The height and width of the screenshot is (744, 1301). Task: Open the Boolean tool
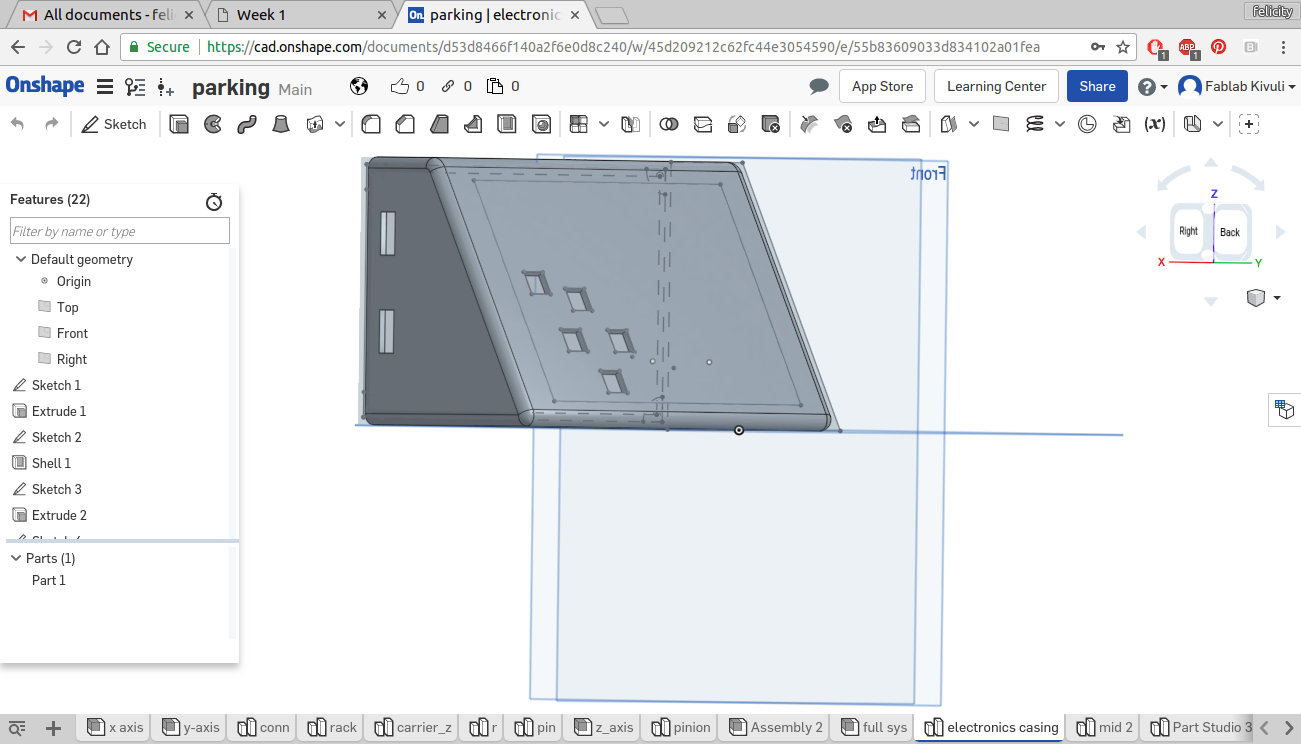669,124
